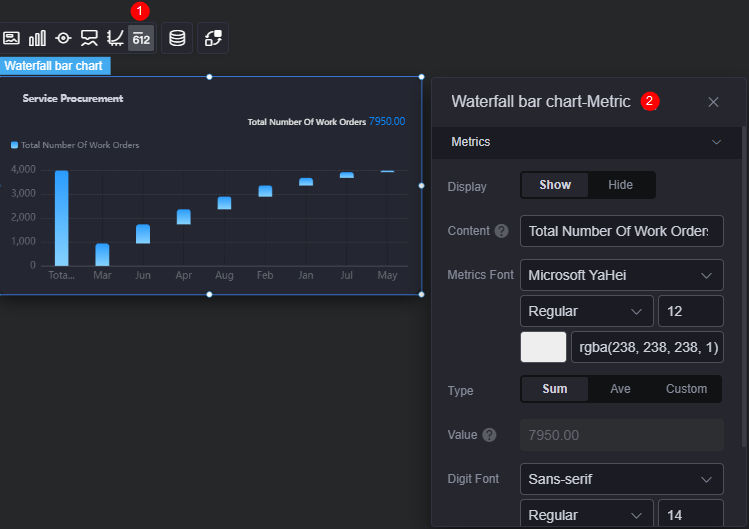The image size is (749, 529).
Task: Select the Service Procurement chart title
Action: (x=73, y=98)
